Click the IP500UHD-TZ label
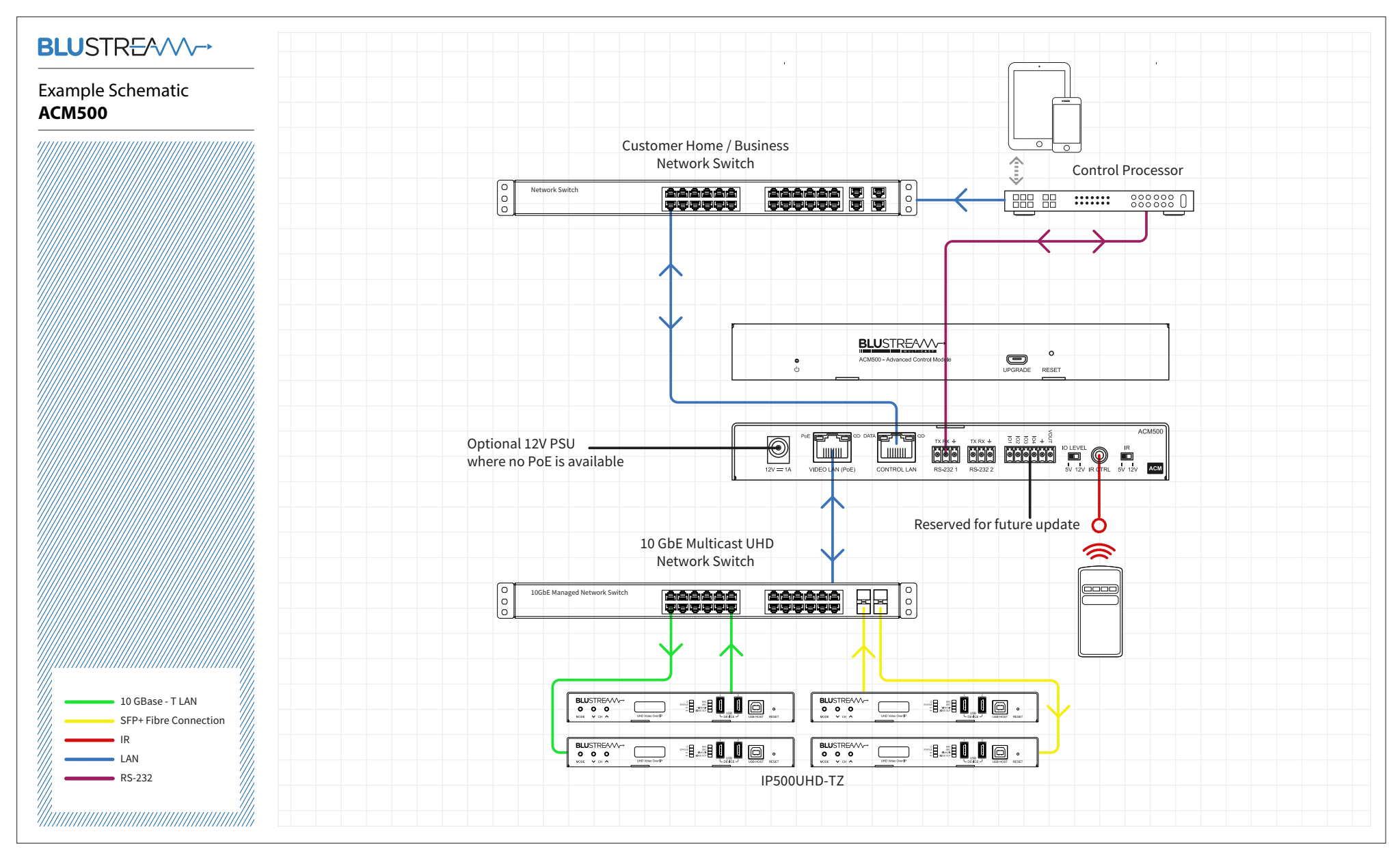Viewport: 1400px width, 860px height. click(802, 781)
